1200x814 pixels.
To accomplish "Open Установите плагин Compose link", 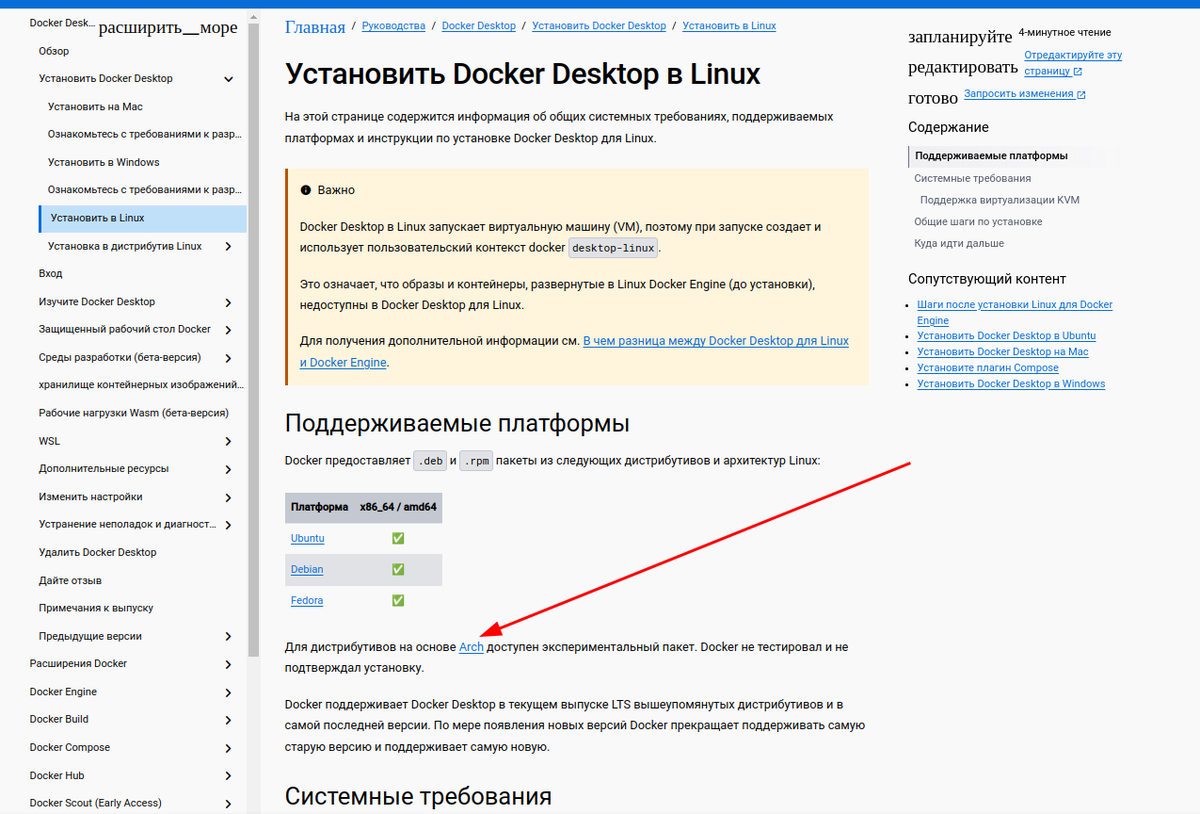I will click(988, 368).
